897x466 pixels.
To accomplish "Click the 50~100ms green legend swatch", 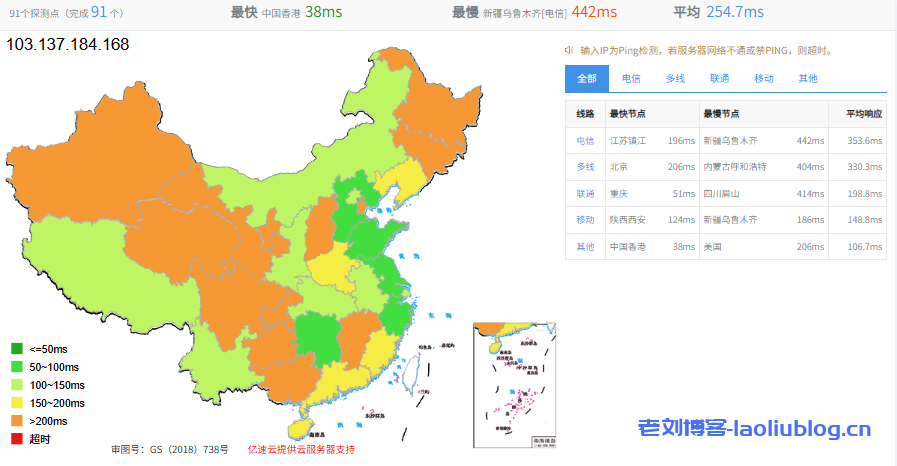I will (17, 367).
